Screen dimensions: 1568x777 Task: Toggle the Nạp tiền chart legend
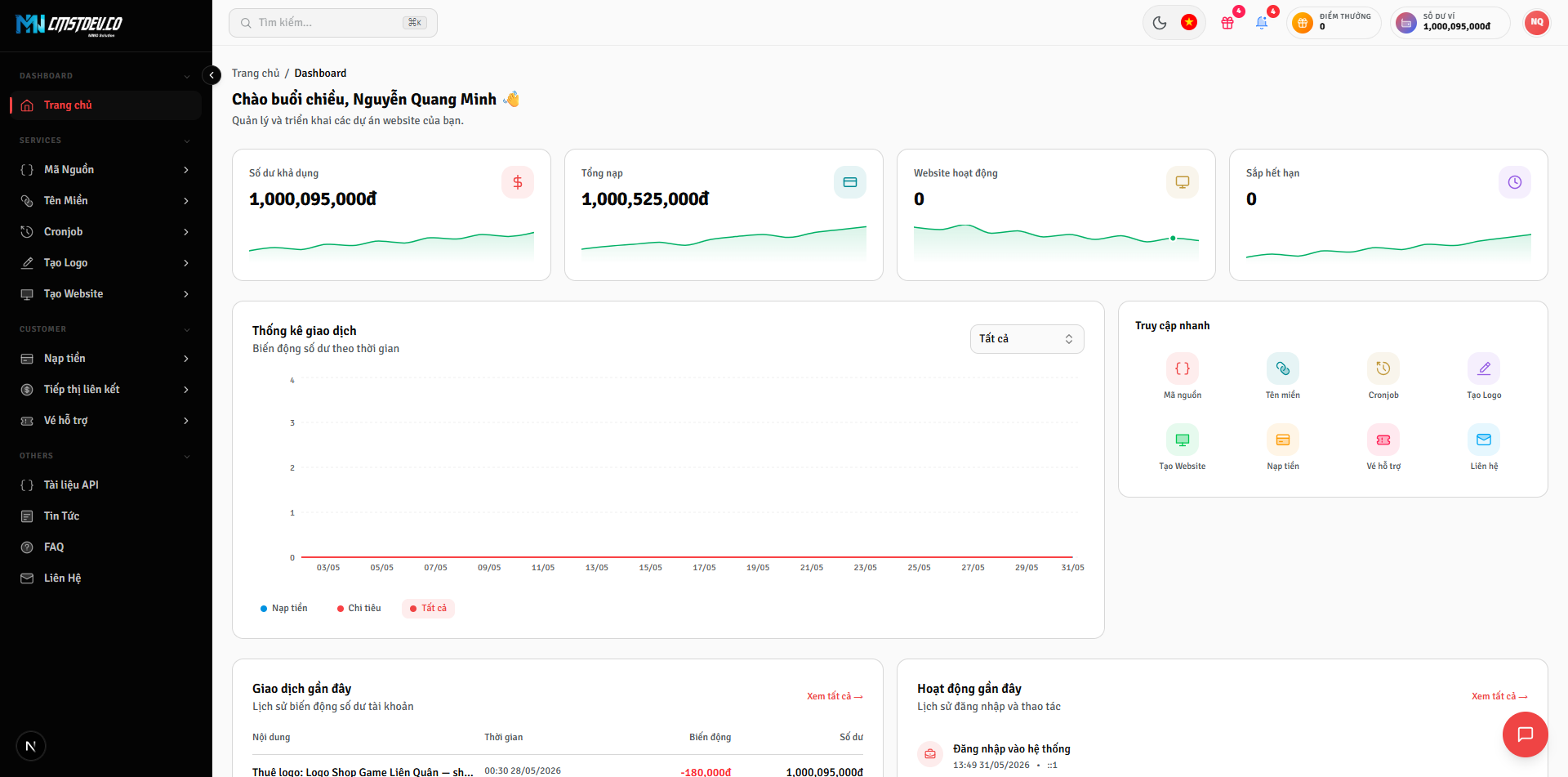tap(283, 608)
